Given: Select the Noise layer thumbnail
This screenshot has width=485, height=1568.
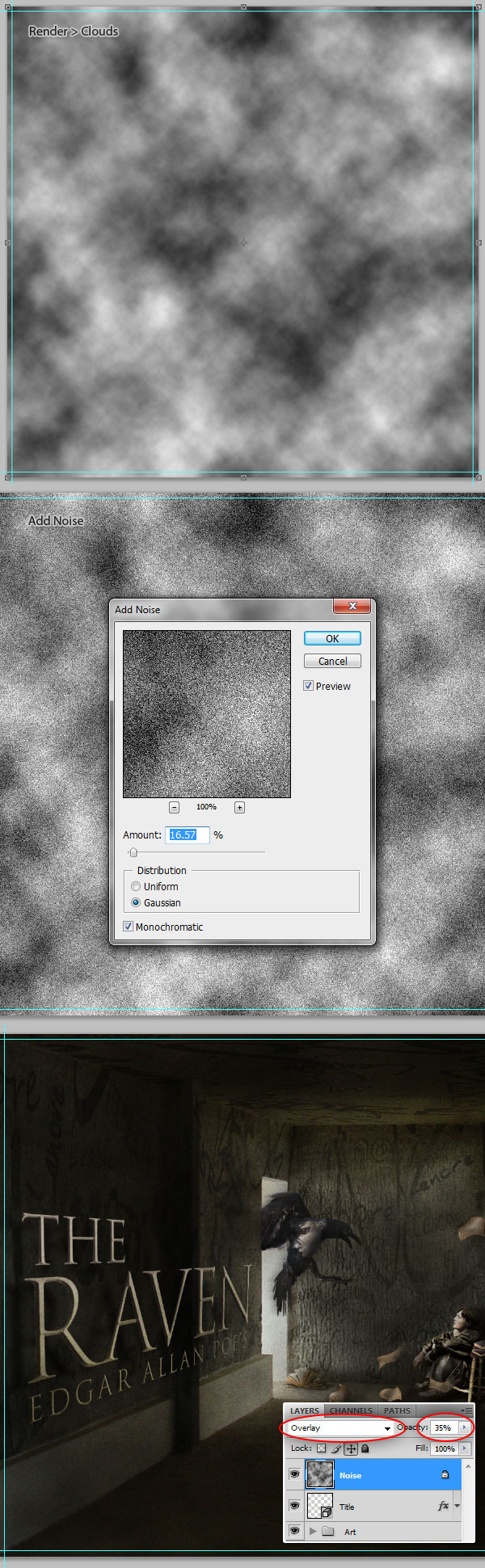Looking at the screenshot, I should click(320, 1474).
